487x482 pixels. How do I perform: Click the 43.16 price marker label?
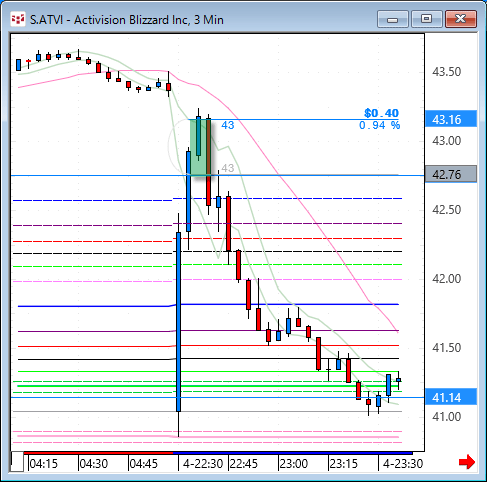pyautogui.click(x=451, y=119)
